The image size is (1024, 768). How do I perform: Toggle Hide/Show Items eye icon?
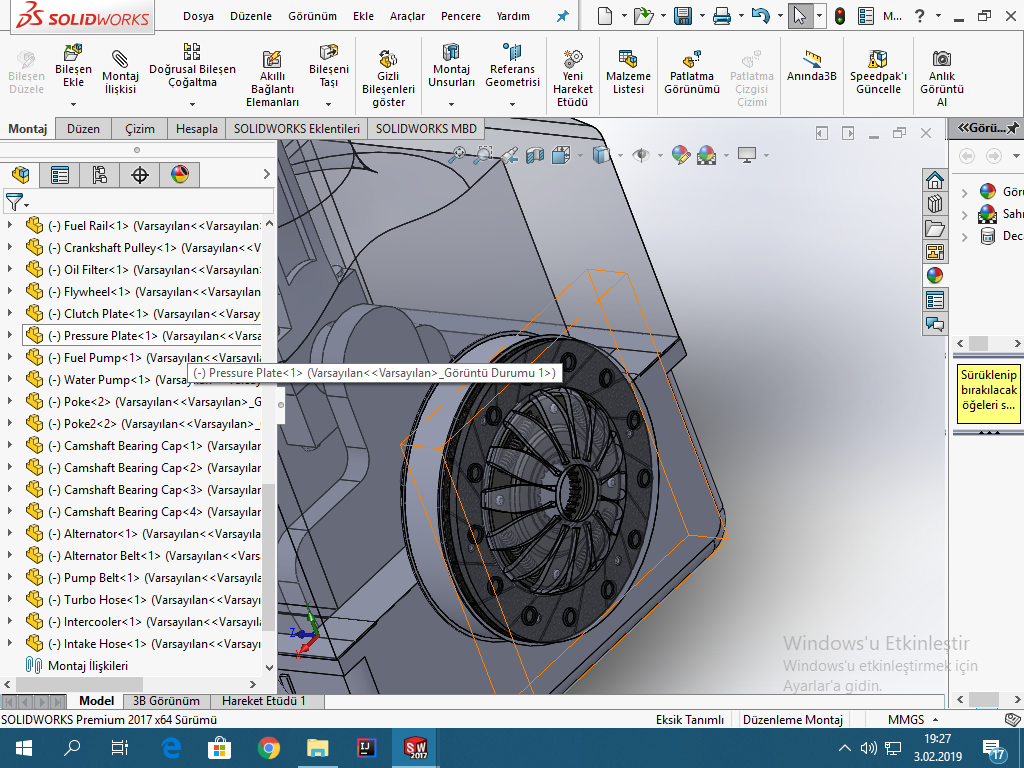pyautogui.click(x=641, y=155)
